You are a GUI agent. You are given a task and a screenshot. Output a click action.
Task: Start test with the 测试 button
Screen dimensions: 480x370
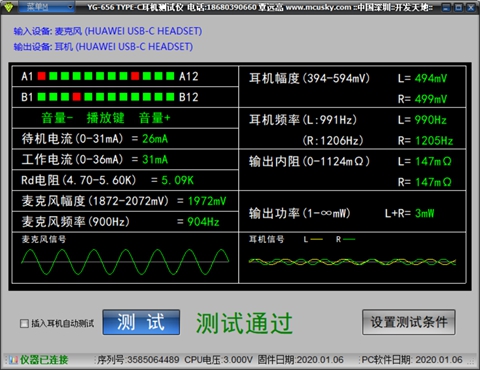pos(141,322)
